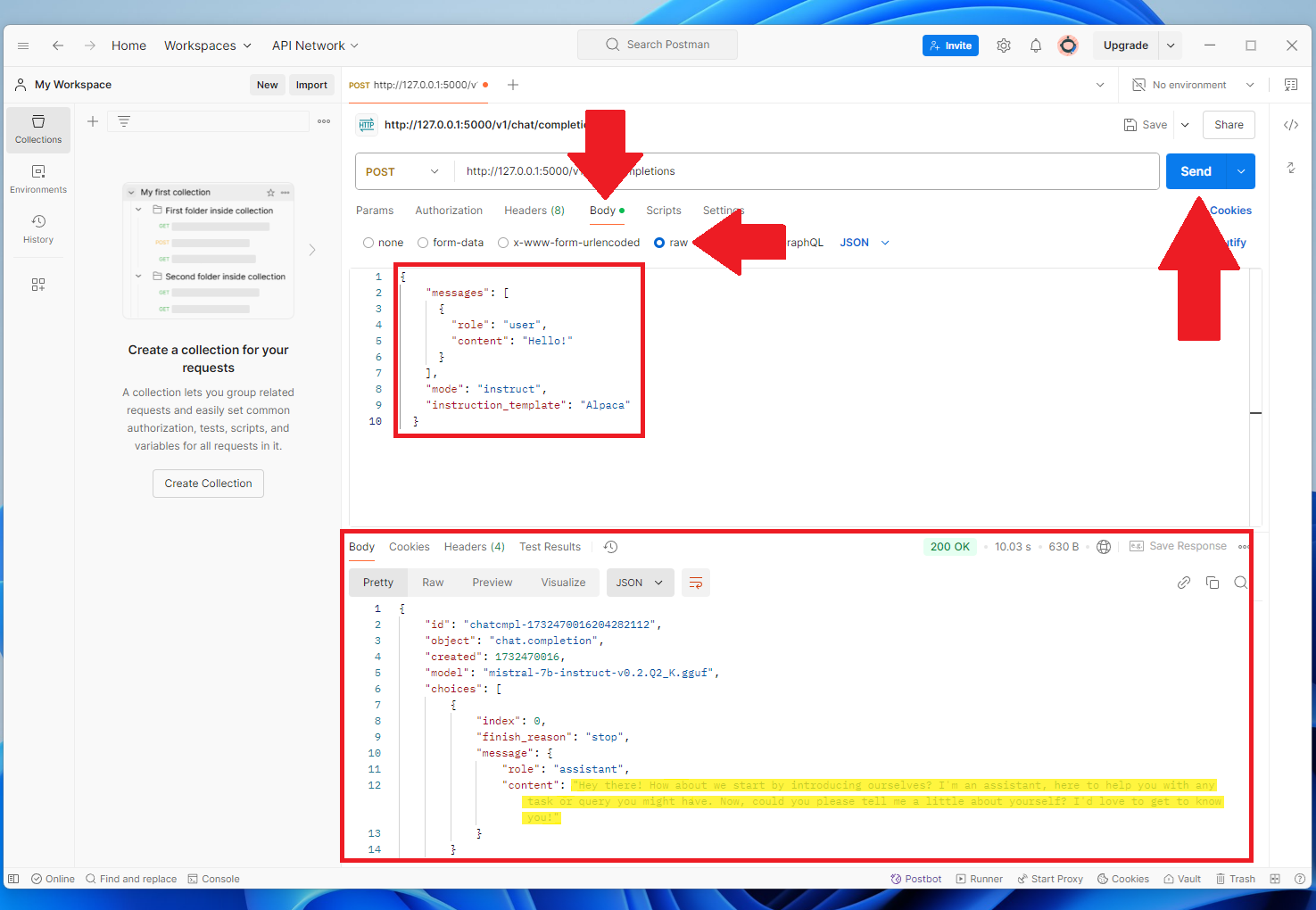Open Environments in the sidebar

pyautogui.click(x=38, y=179)
